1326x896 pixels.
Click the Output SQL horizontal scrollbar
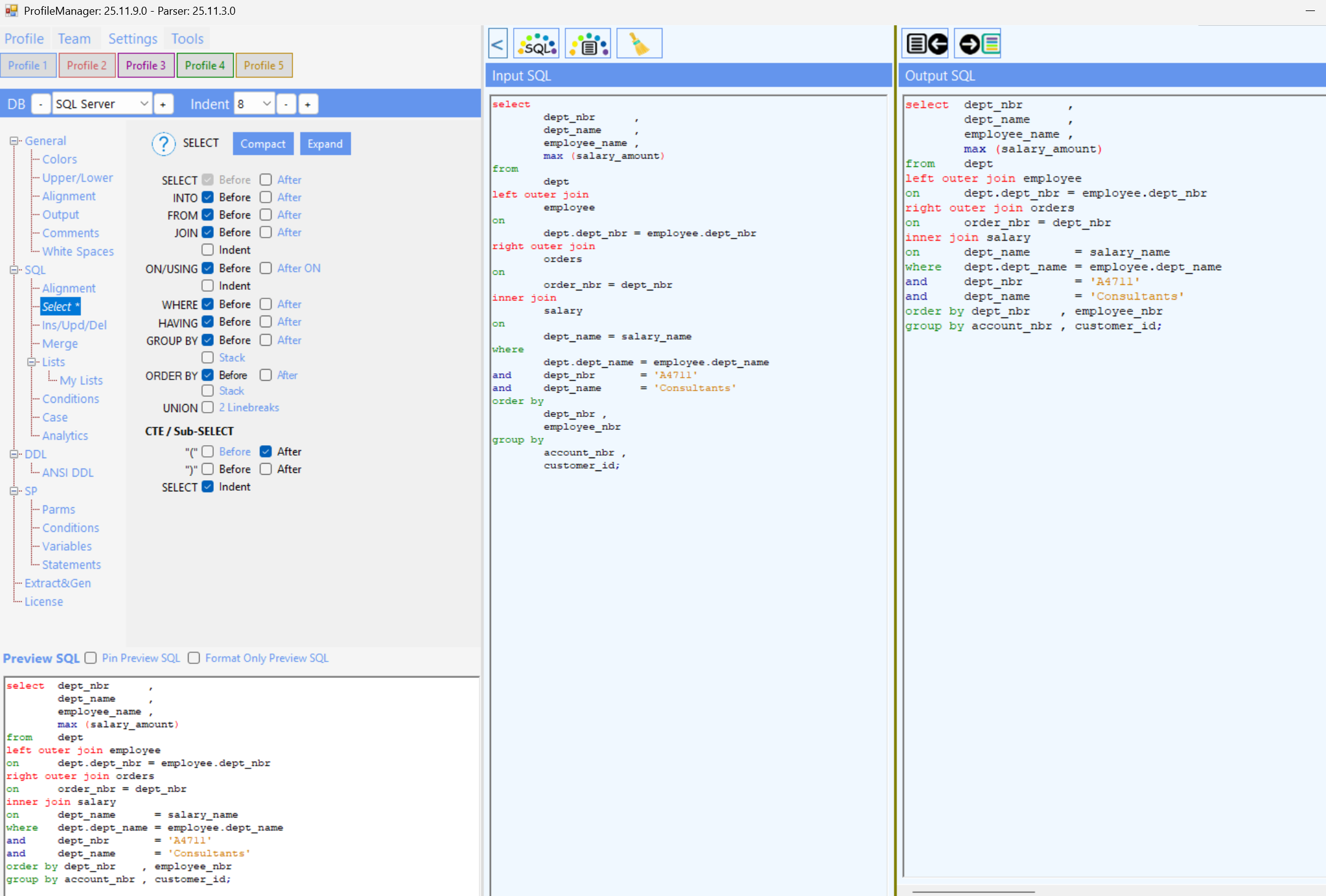click(x=974, y=891)
